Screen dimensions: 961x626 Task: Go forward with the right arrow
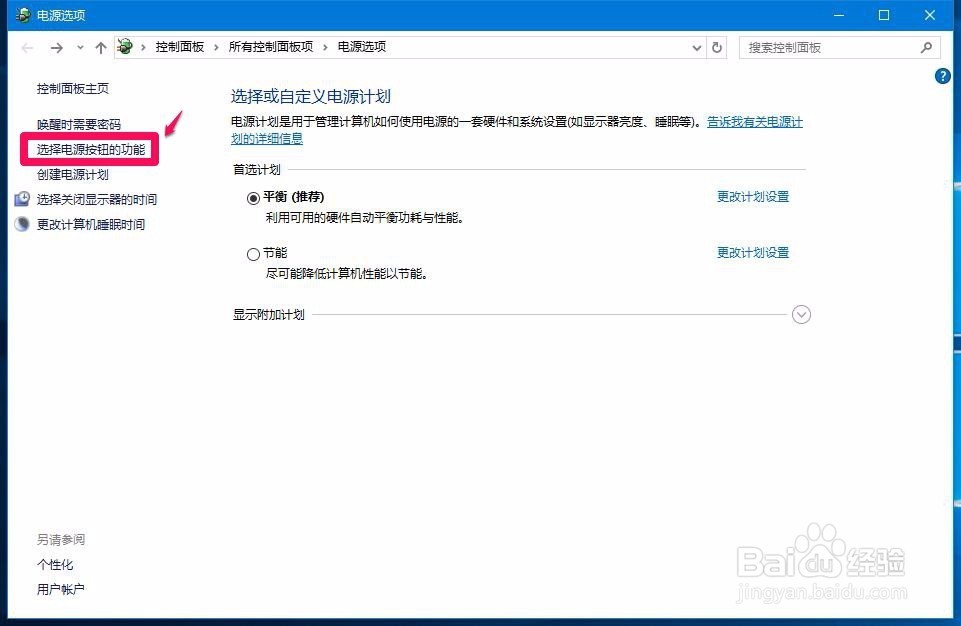(56, 48)
